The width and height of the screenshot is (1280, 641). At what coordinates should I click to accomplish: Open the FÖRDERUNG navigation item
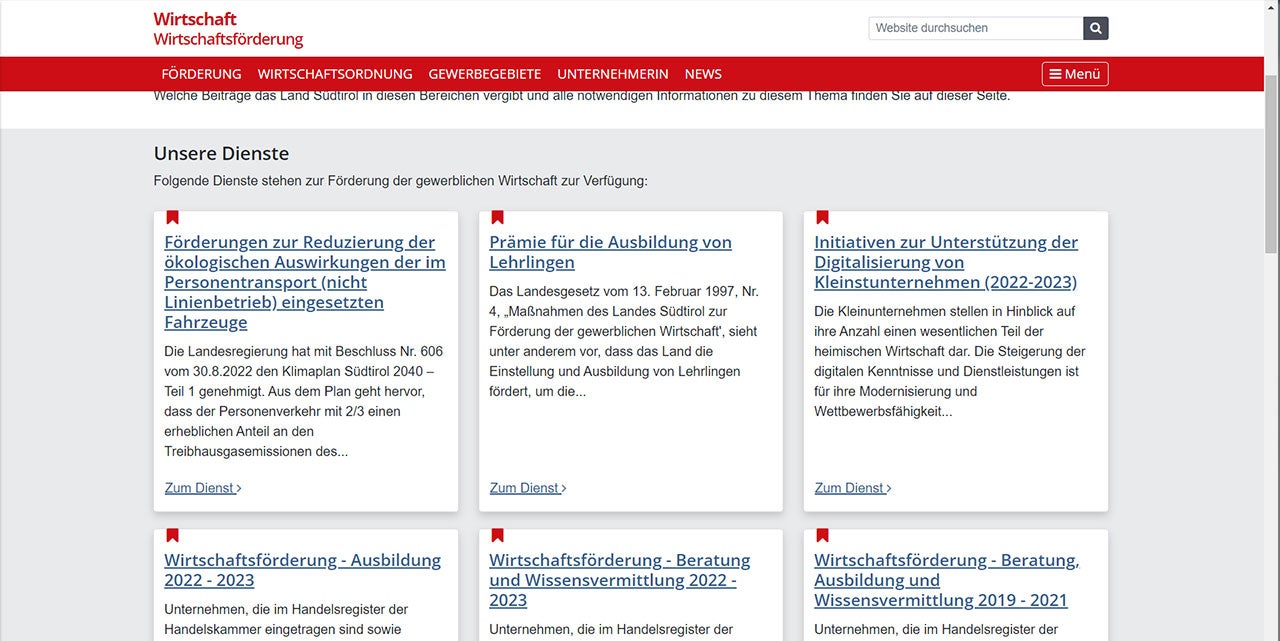(x=202, y=74)
